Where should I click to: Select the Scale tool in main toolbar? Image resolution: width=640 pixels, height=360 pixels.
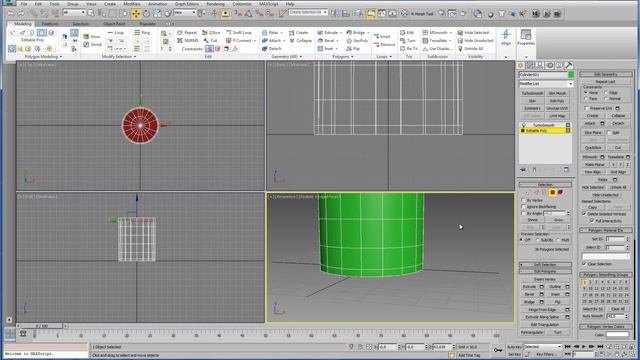[x=157, y=14]
